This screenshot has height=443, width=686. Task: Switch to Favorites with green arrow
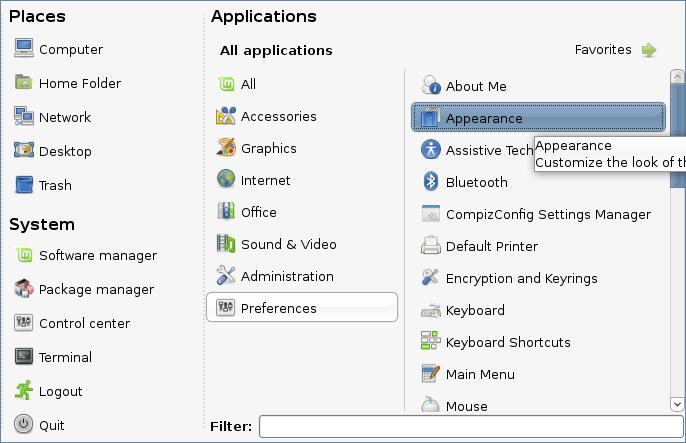[616, 50]
